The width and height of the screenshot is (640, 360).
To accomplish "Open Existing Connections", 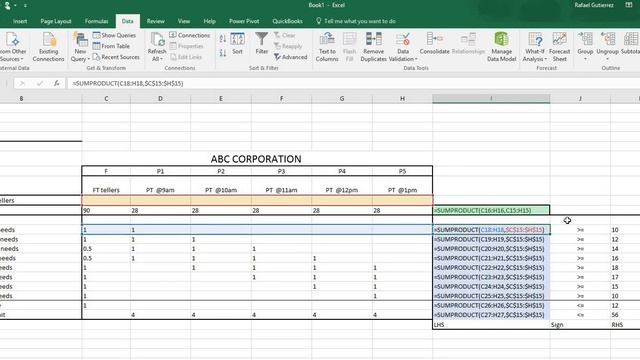I will 49,47.
